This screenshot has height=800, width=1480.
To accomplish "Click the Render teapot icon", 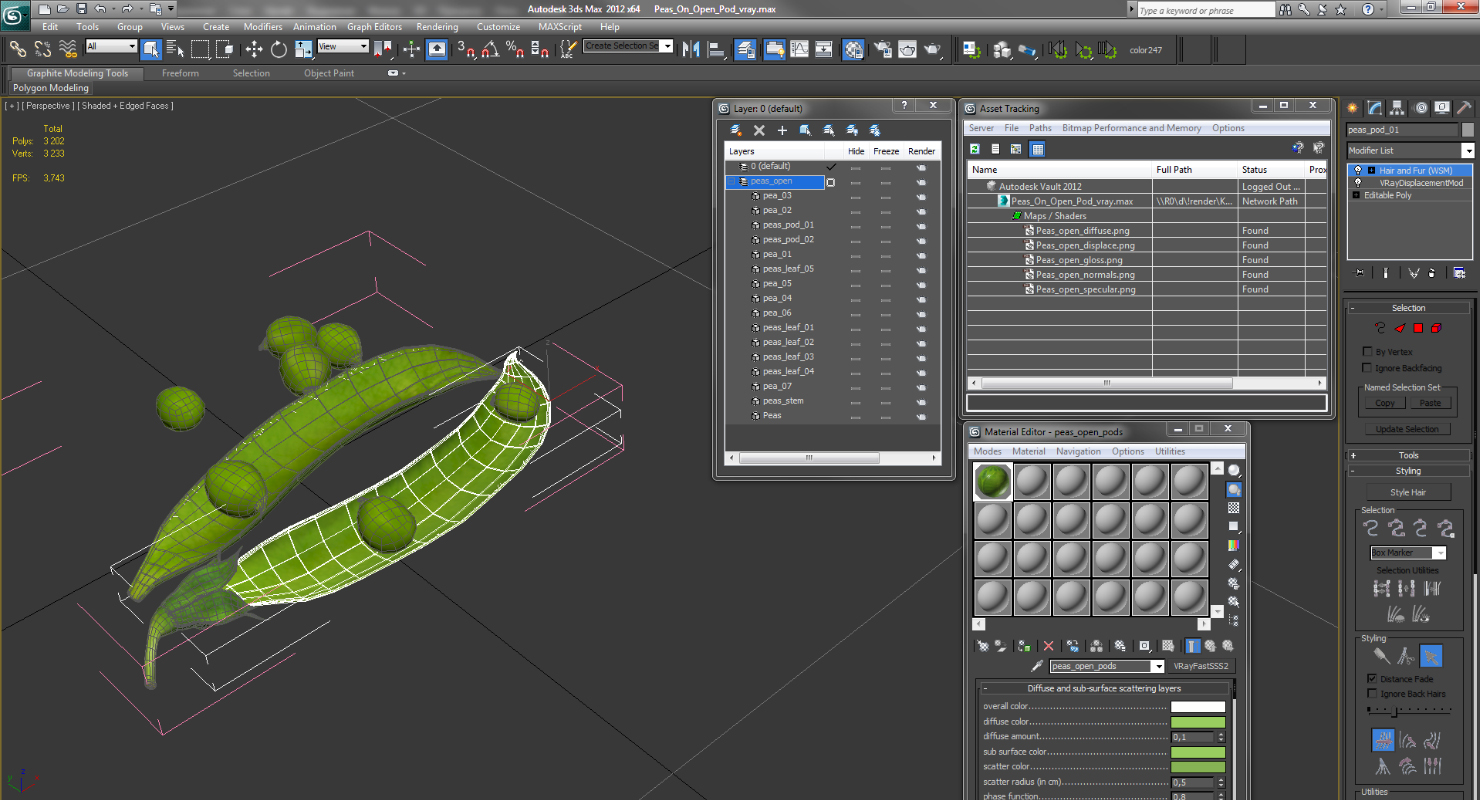I will [x=932, y=49].
